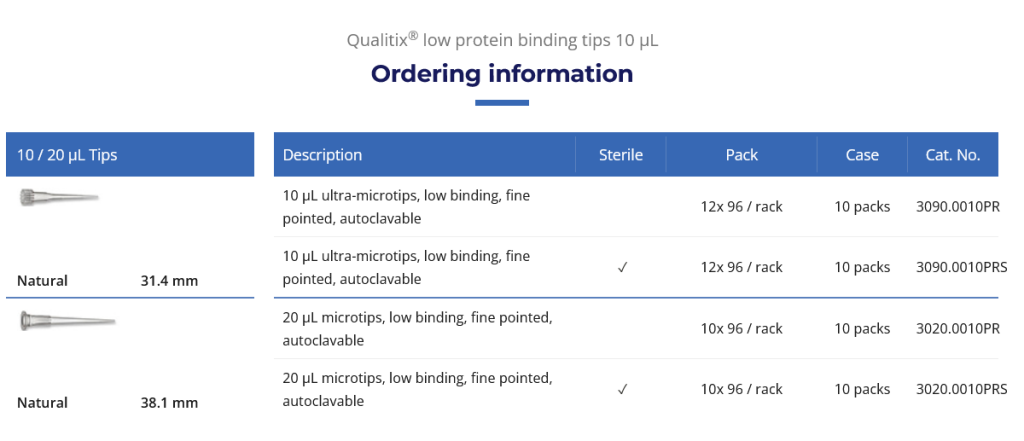Click the 38.1 mm length label
Screen dimensions: 1024x441
(169, 403)
